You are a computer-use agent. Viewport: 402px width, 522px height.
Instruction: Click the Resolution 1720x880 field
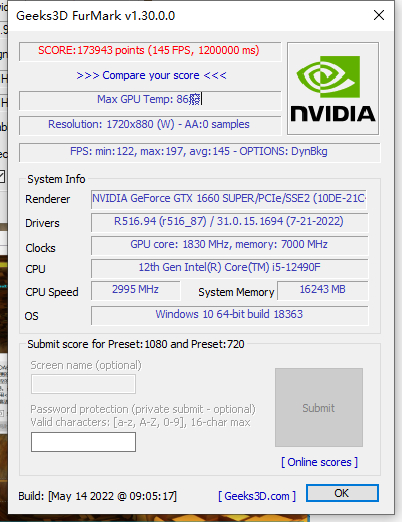150,125
